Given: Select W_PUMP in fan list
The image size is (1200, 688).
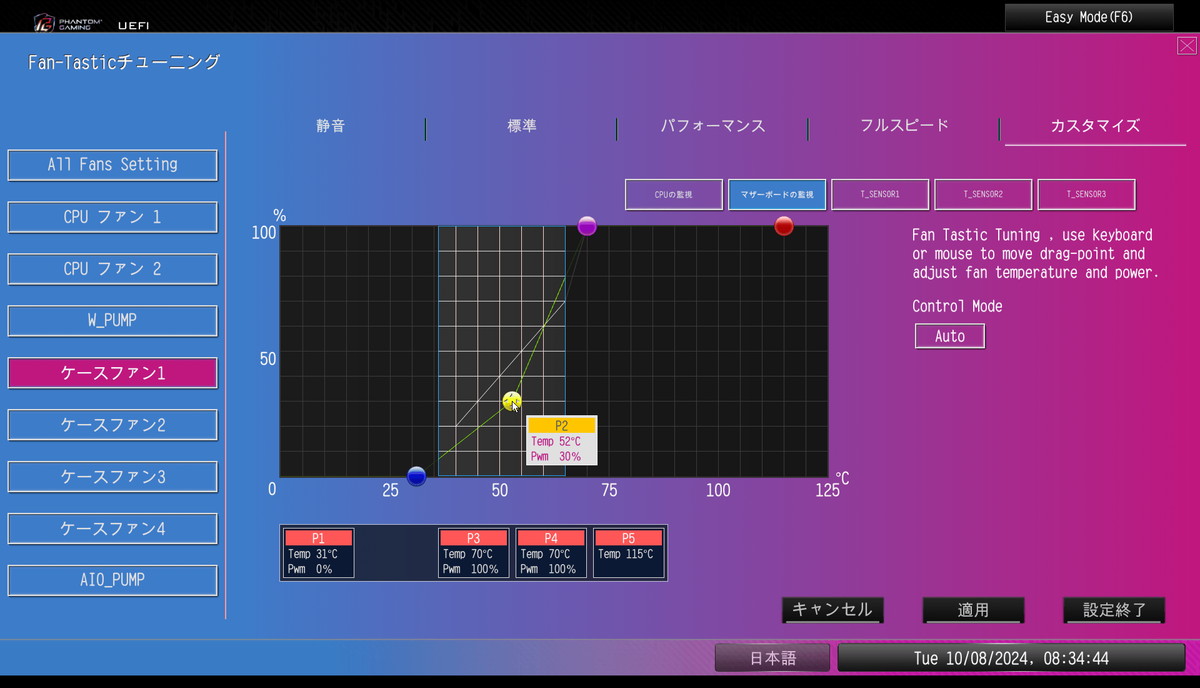Looking at the screenshot, I should tap(113, 321).
